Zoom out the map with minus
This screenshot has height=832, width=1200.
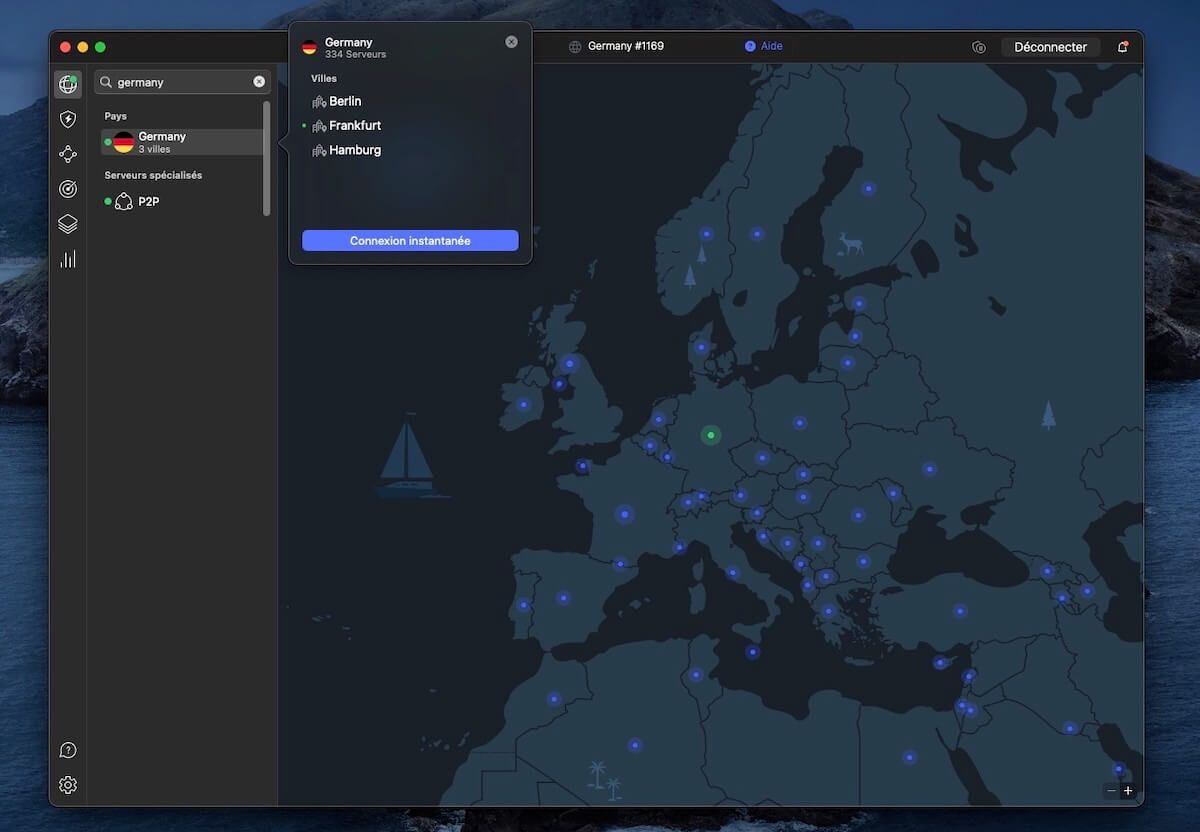click(1111, 791)
